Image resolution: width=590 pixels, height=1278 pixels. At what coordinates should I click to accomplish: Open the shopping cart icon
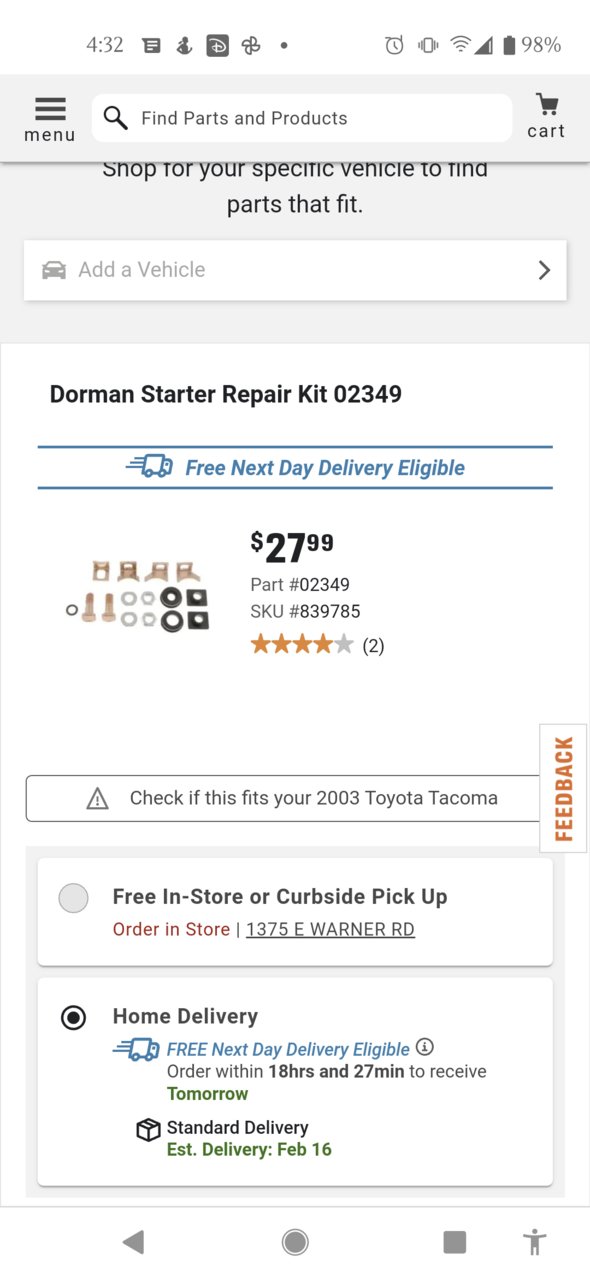(x=546, y=116)
